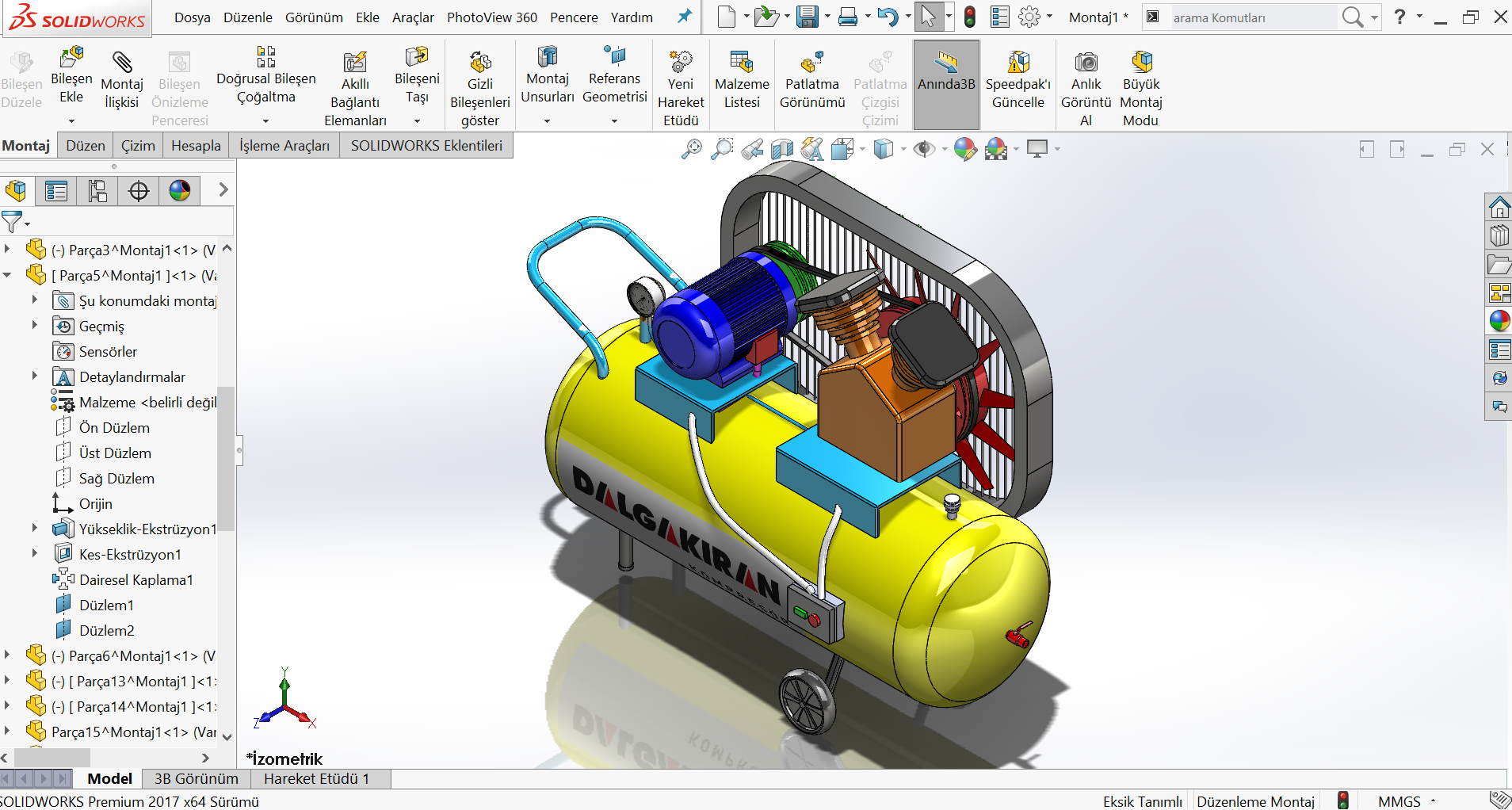Click Akıllı Bağlantı Elemanları smart fasteners
The width and height of the screenshot is (1512, 810).
pos(355,89)
